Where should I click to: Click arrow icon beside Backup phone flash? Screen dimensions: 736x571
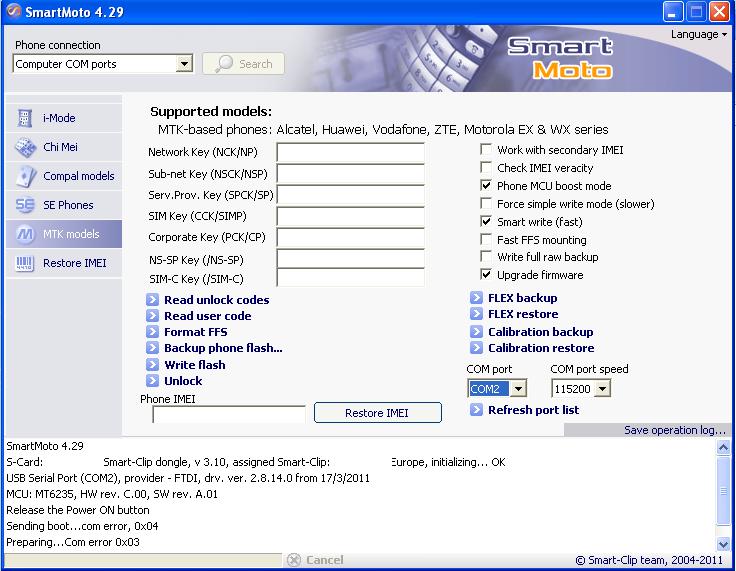pyautogui.click(x=152, y=348)
